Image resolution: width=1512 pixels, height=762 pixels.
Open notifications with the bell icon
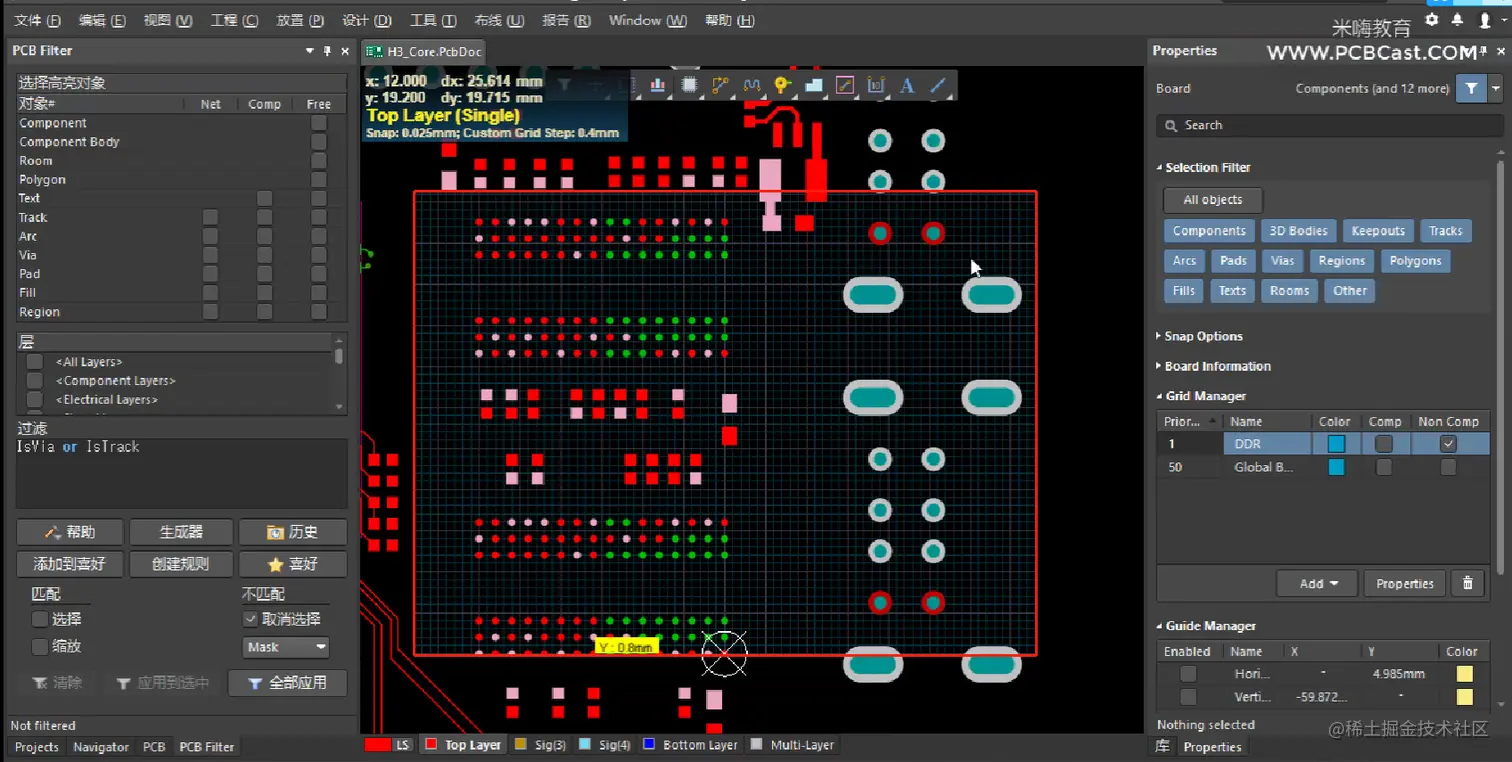tap(1458, 20)
